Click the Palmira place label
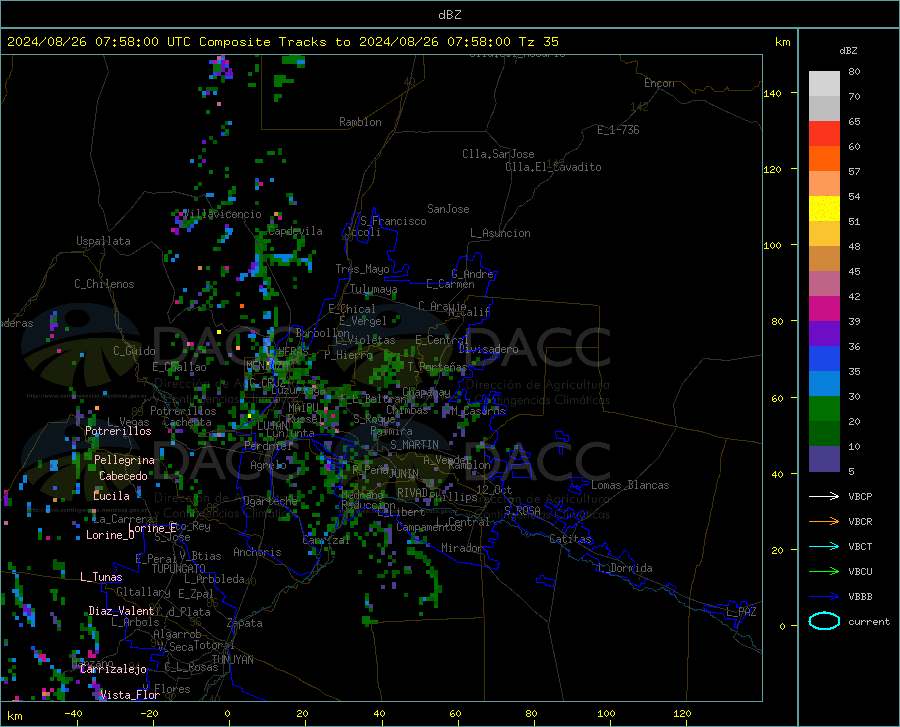Viewport: 900px width, 727px height. (391, 430)
